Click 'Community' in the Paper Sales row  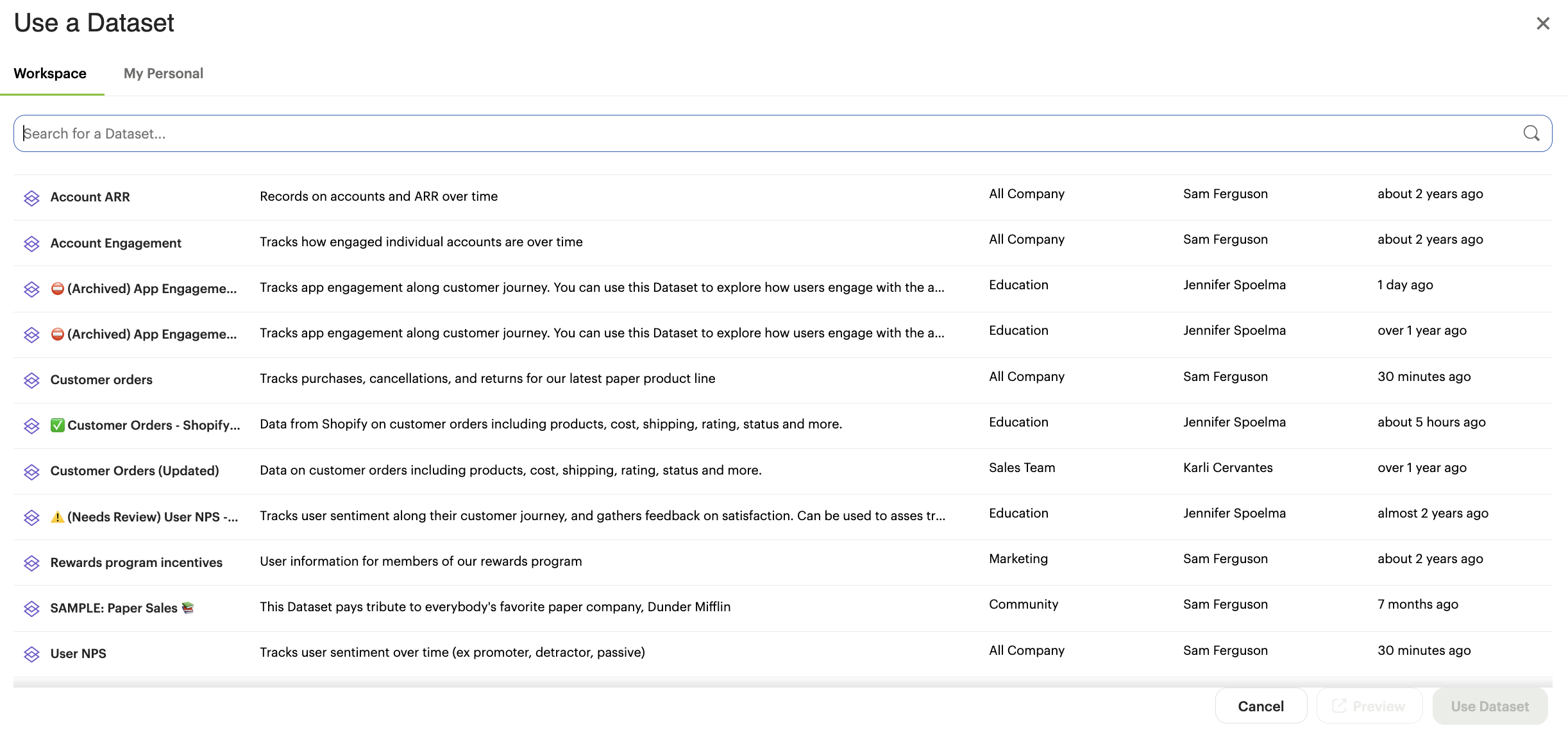1024,604
